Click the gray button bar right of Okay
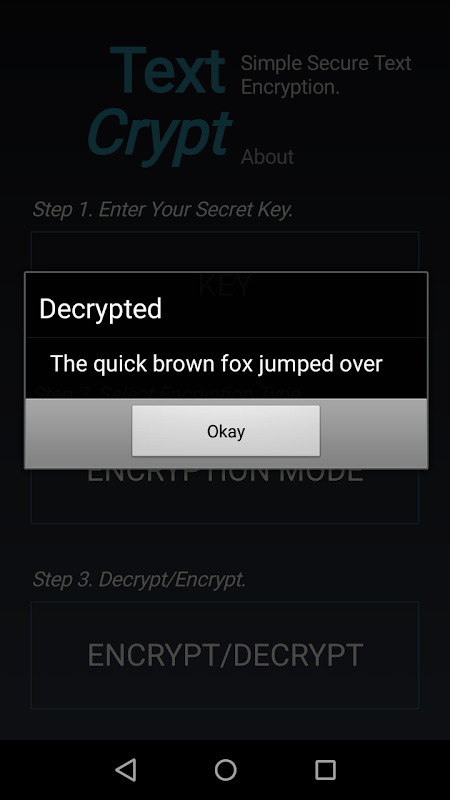This screenshot has width=450, height=800. [373, 433]
